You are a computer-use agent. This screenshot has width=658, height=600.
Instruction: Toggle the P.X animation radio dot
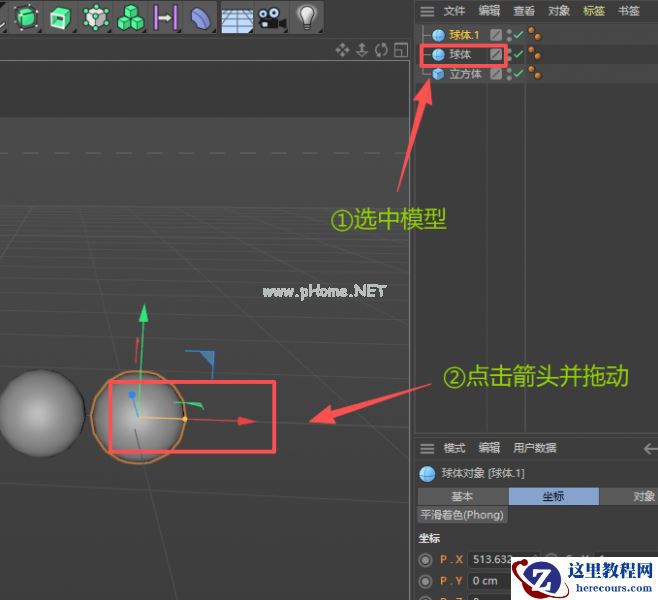pyautogui.click(x=425, y=560)
